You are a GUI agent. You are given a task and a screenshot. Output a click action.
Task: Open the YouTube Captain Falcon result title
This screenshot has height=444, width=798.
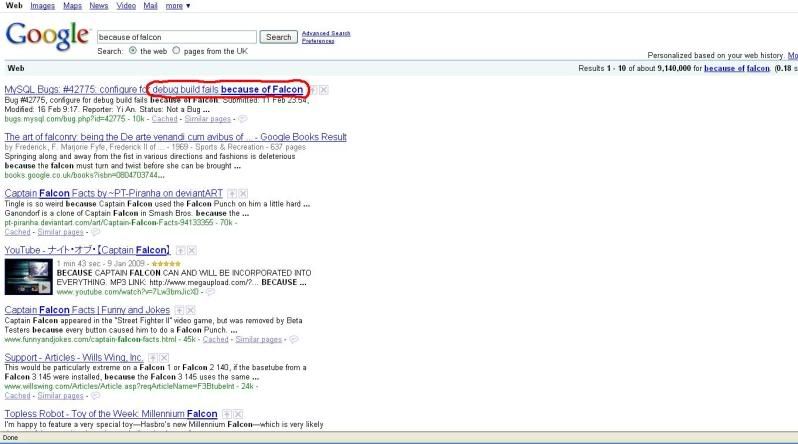point(87,251)
